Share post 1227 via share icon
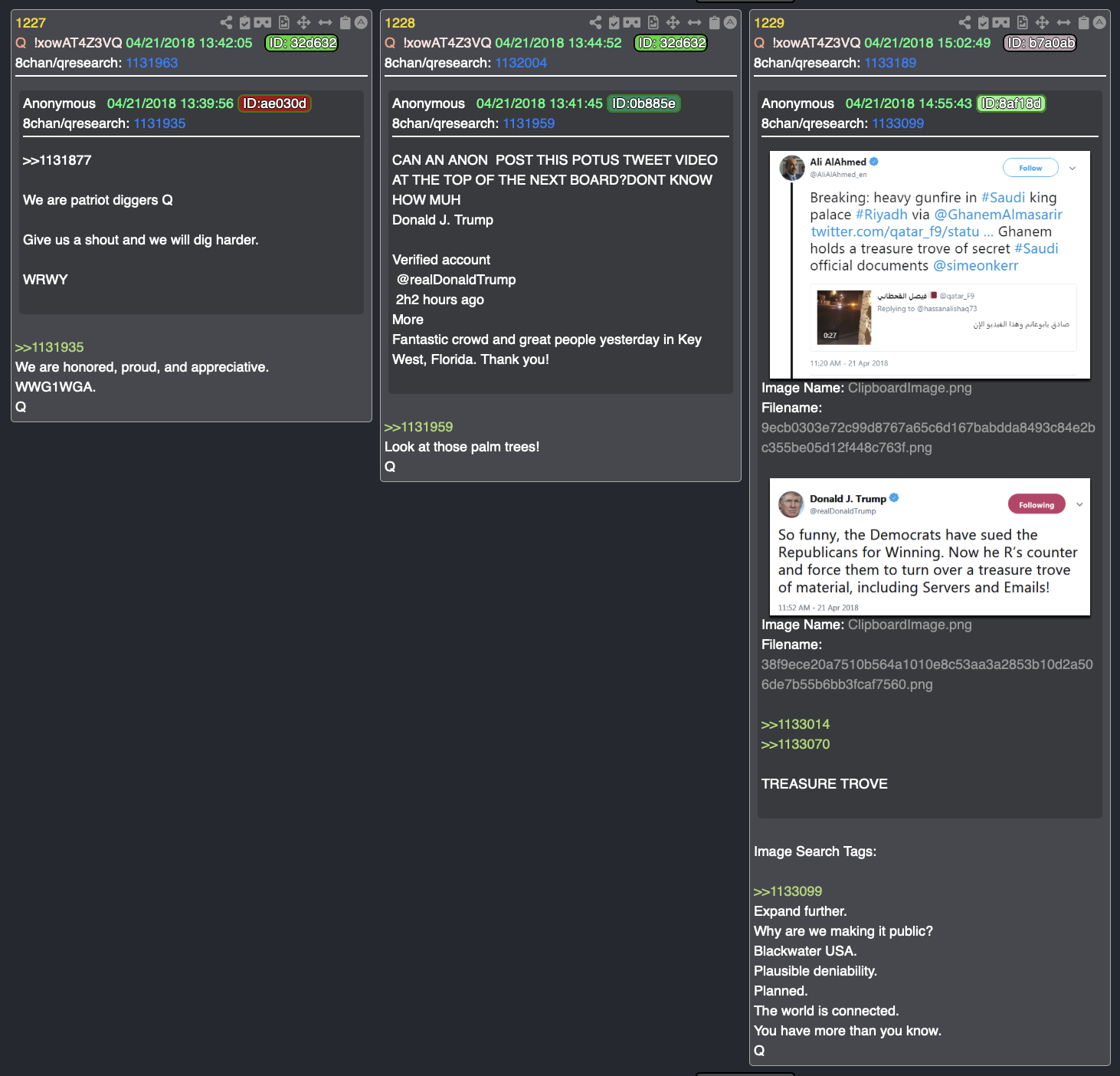This screenshot has width=1120, height=1076. click(226, 23)
